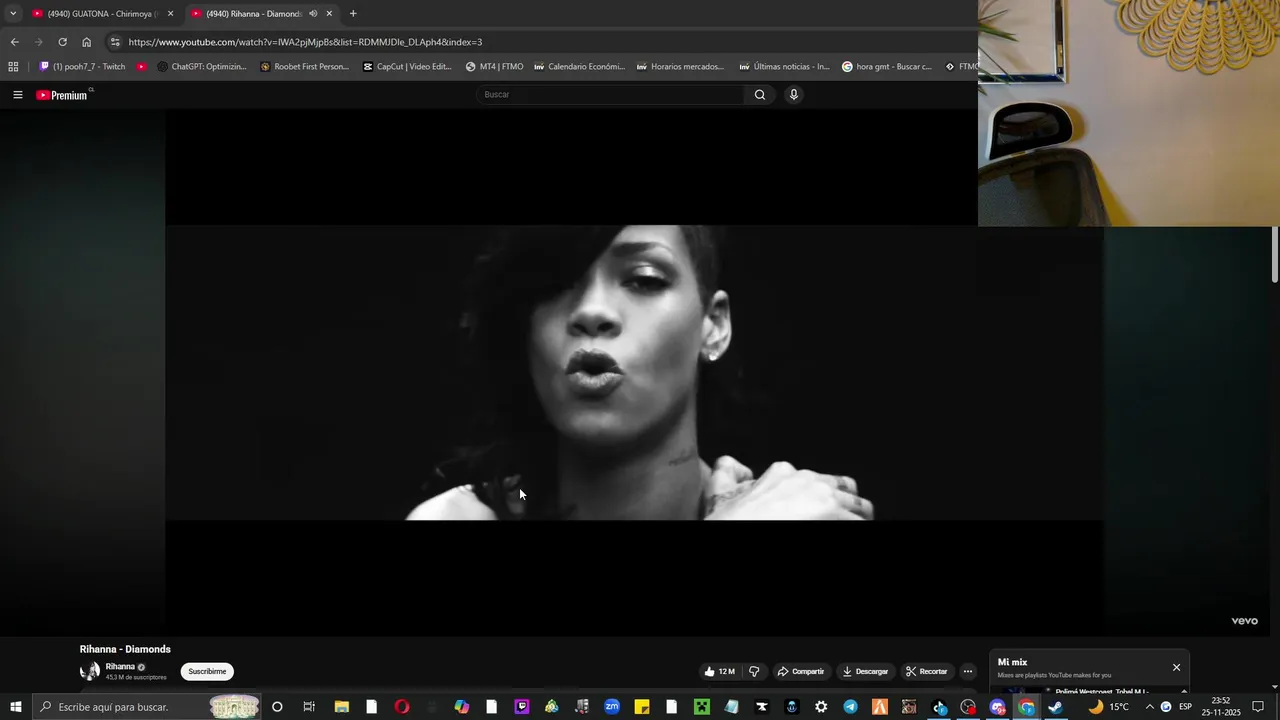1280x720 pixels.
Task: Dislike the video with thumbs down
Action: click(754, 672)
